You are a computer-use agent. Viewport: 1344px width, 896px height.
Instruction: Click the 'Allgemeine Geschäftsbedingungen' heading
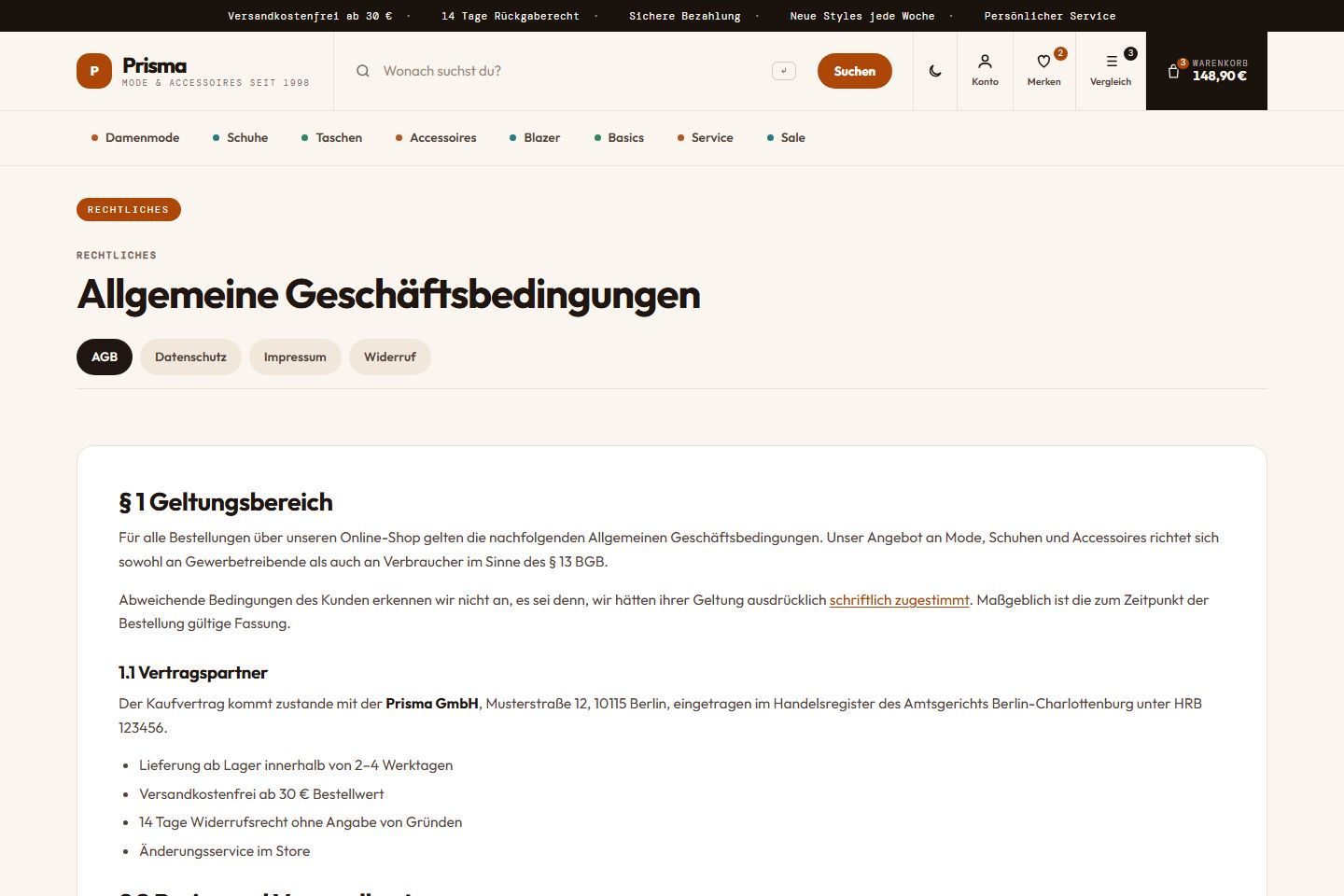click(388, 295)
